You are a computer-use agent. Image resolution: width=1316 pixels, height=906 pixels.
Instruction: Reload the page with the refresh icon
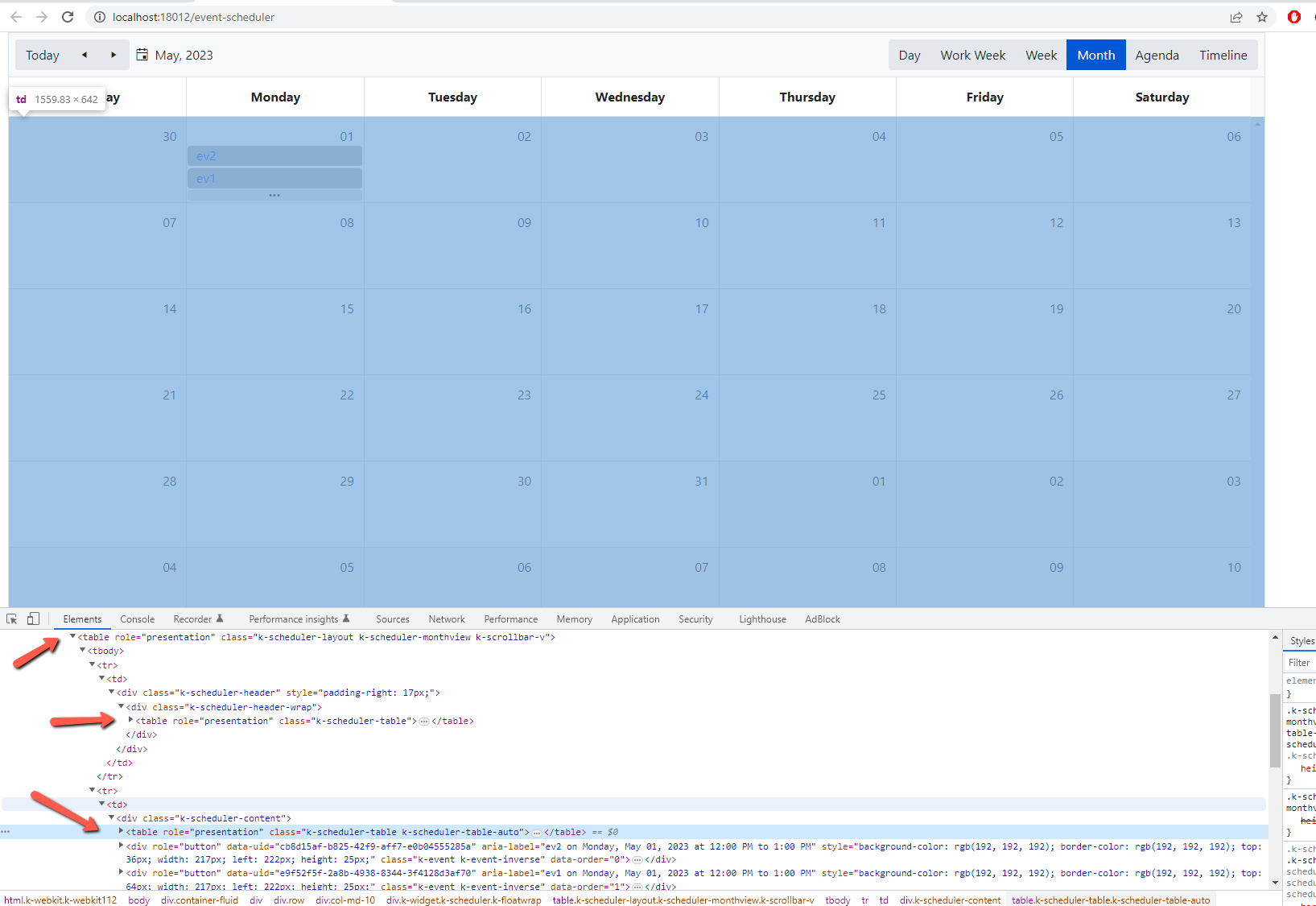pyautogui.click(x=68, y=17)
